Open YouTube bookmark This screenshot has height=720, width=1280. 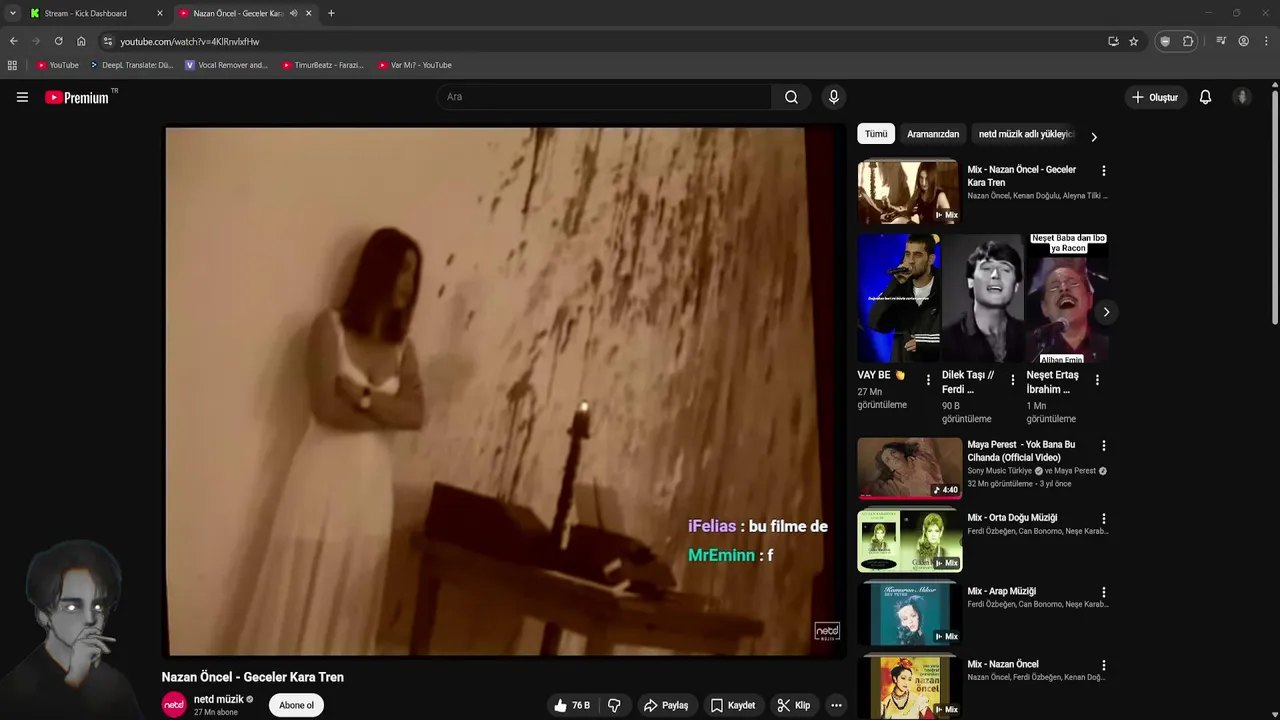tap(57, 65)
